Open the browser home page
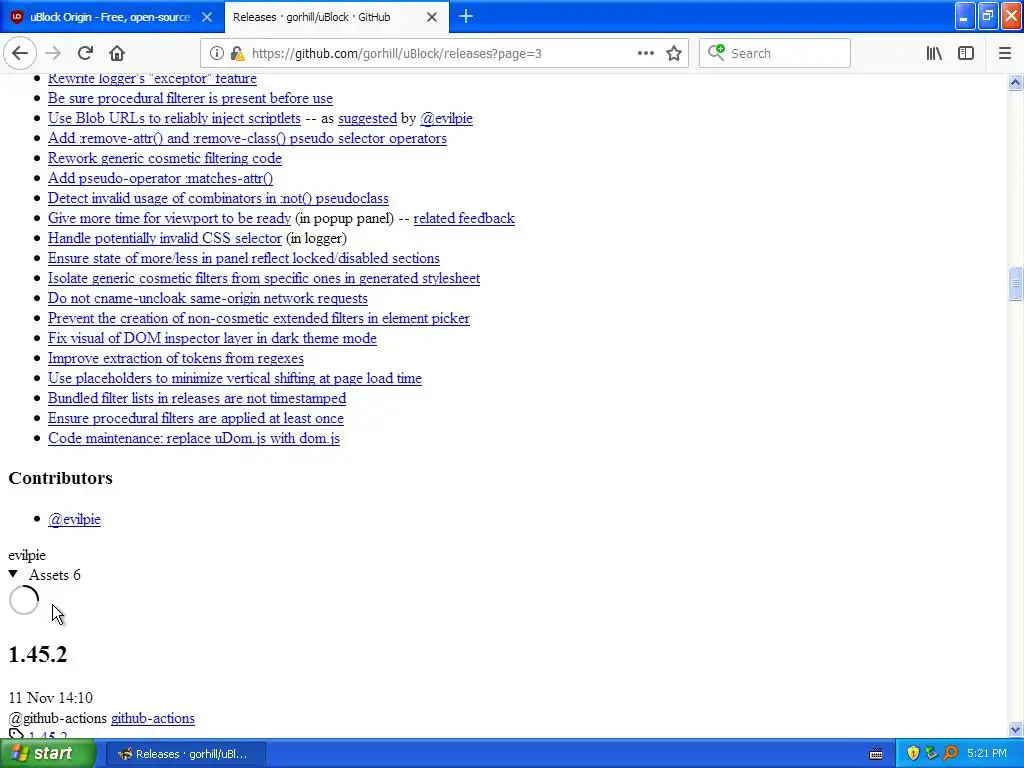The width and height of the screenshot is (1024, 768). point(117,54)
